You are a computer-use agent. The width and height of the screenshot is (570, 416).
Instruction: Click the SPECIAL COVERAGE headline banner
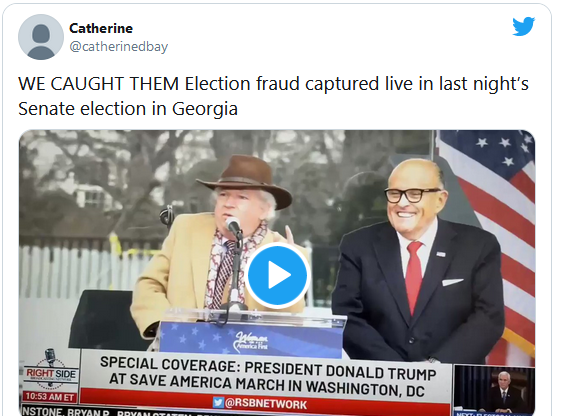point(267,376)
